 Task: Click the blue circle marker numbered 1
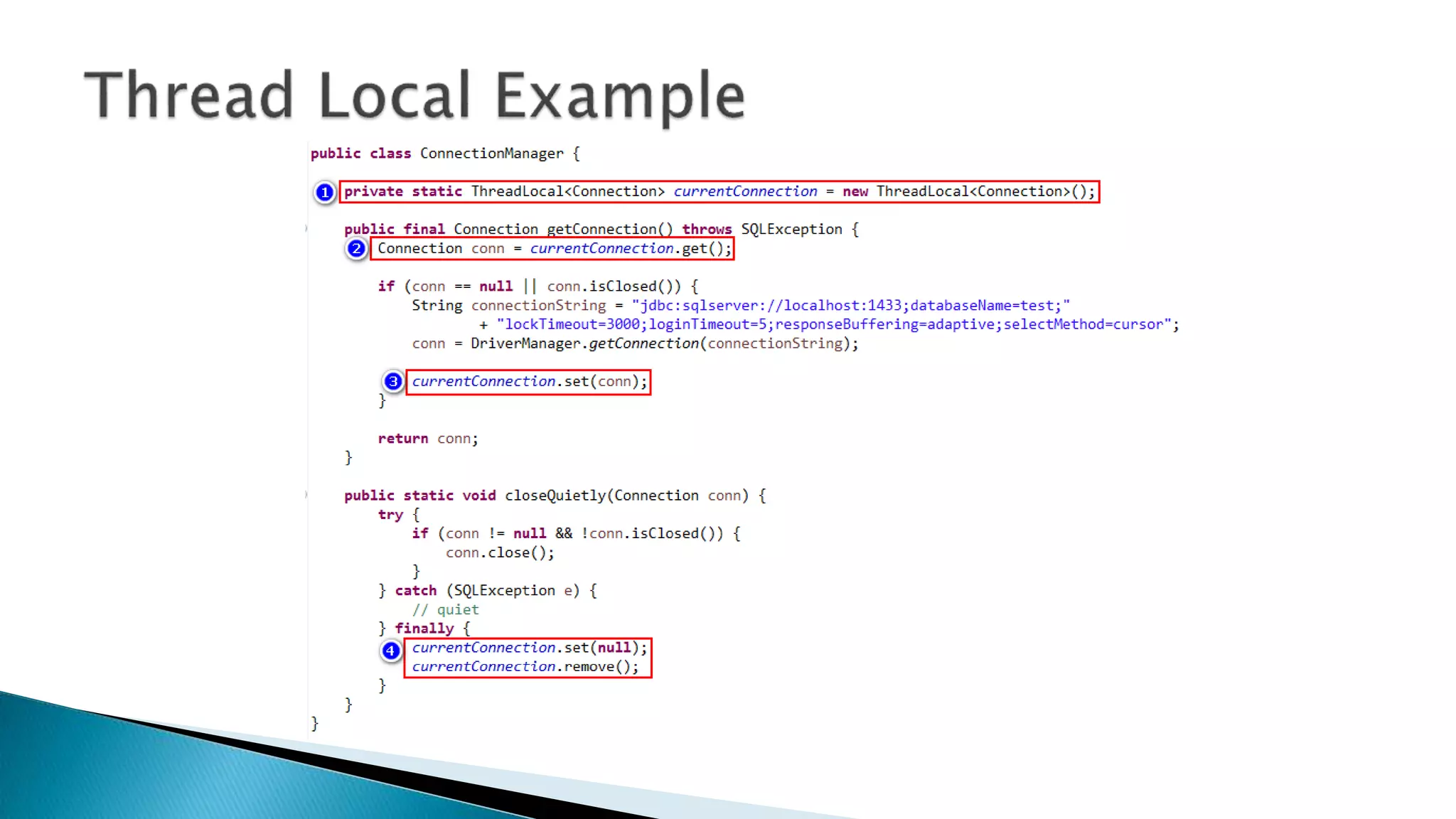tap(325, 192)
